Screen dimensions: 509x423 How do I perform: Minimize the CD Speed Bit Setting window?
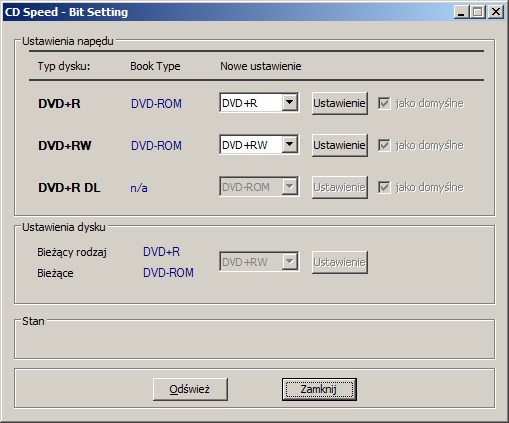pos(461,12)
